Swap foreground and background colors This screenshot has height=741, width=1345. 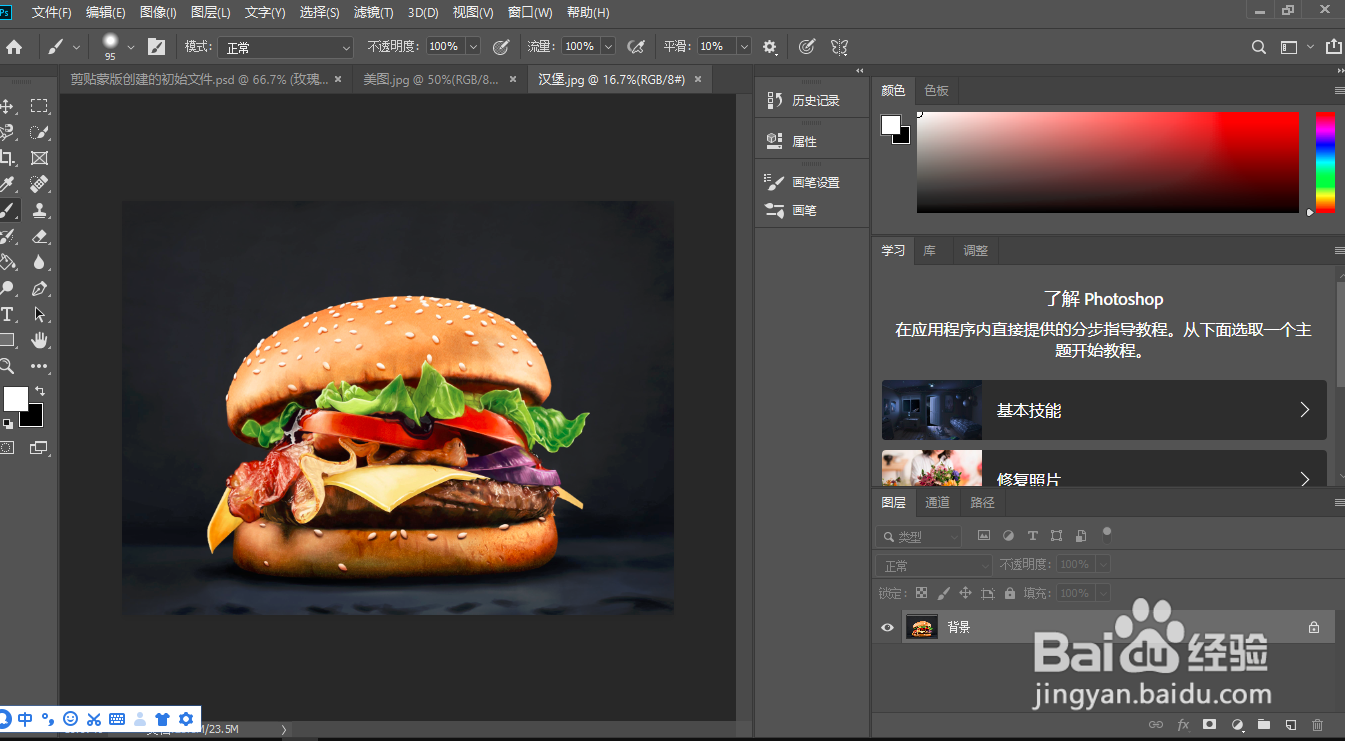click(x=40, y=391)
